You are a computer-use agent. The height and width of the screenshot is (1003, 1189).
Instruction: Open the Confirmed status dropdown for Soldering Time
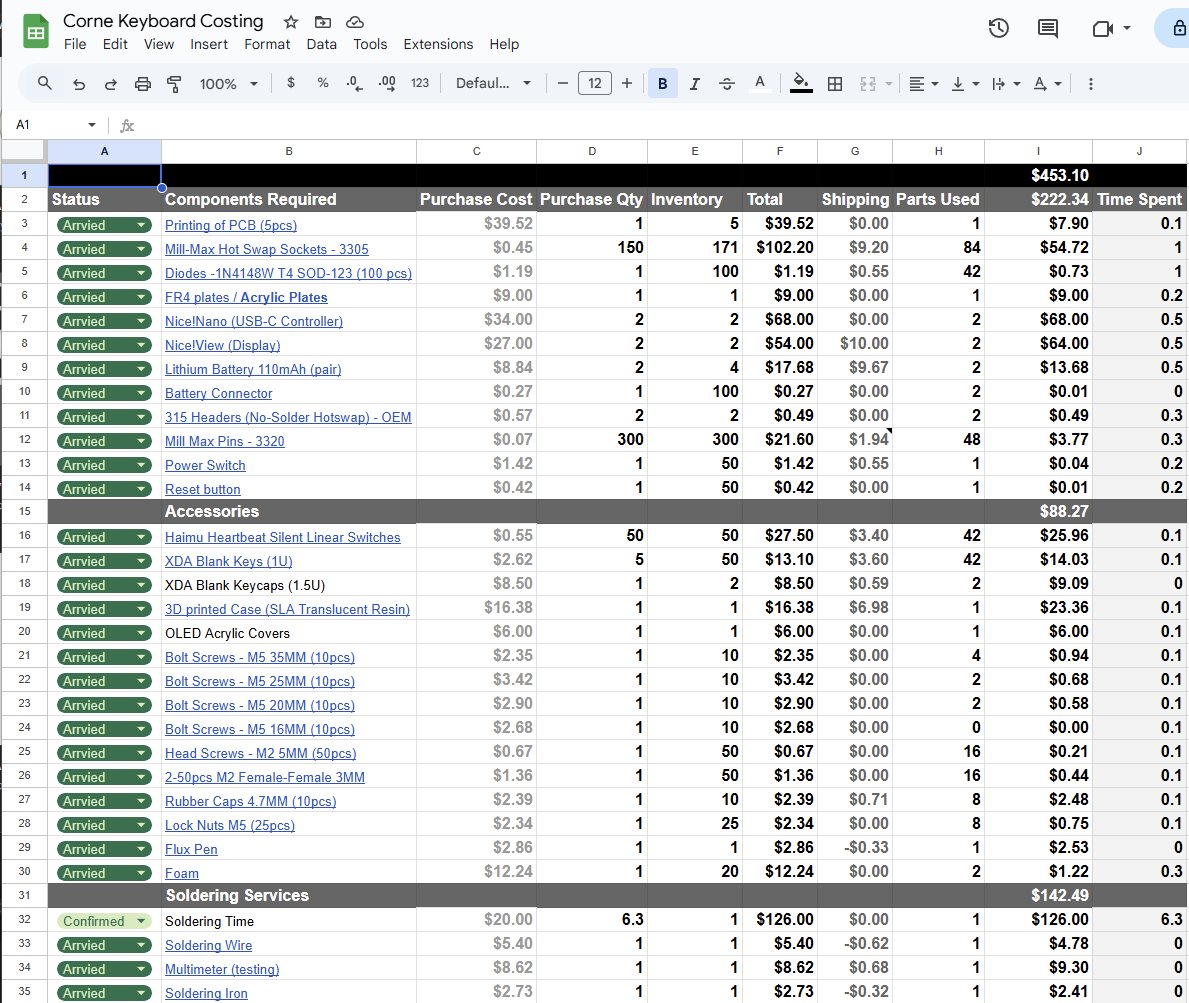(x=142, y=921)
